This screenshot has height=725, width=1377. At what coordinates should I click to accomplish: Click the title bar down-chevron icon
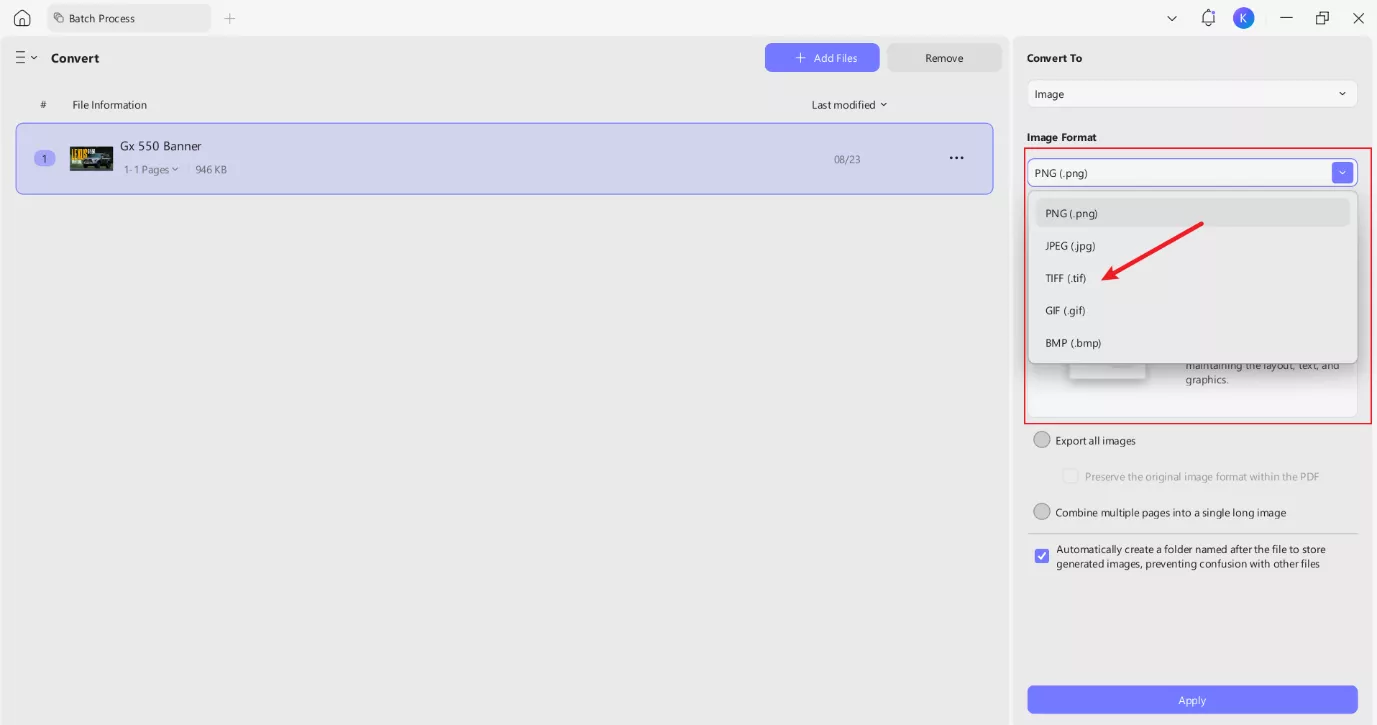click(1172, 18)
